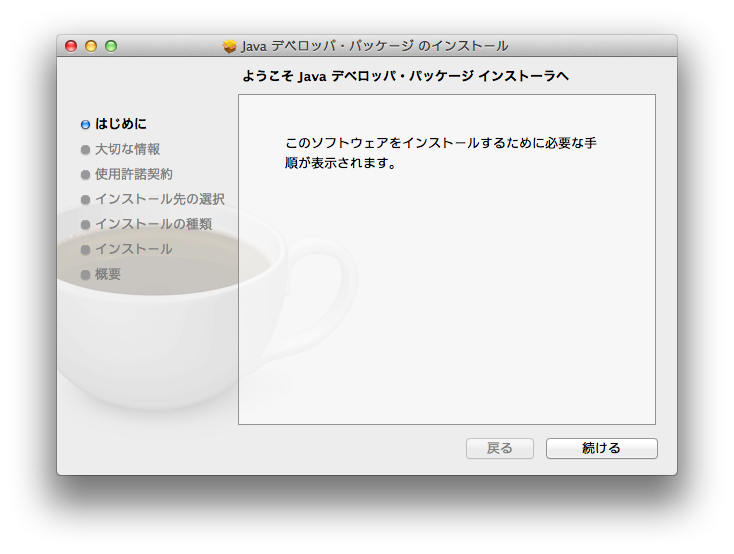
Task: Click the 使用許諾契約 step label
Action: 134,174
